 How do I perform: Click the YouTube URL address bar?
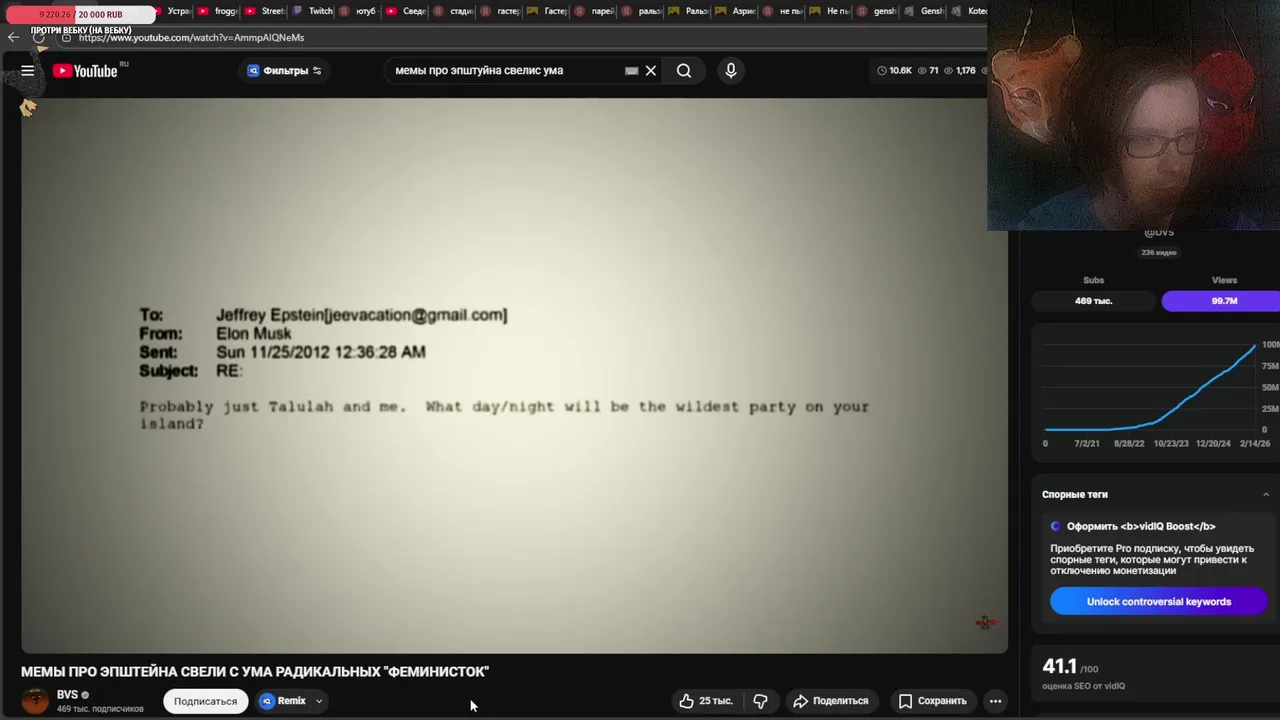[520, 37]
